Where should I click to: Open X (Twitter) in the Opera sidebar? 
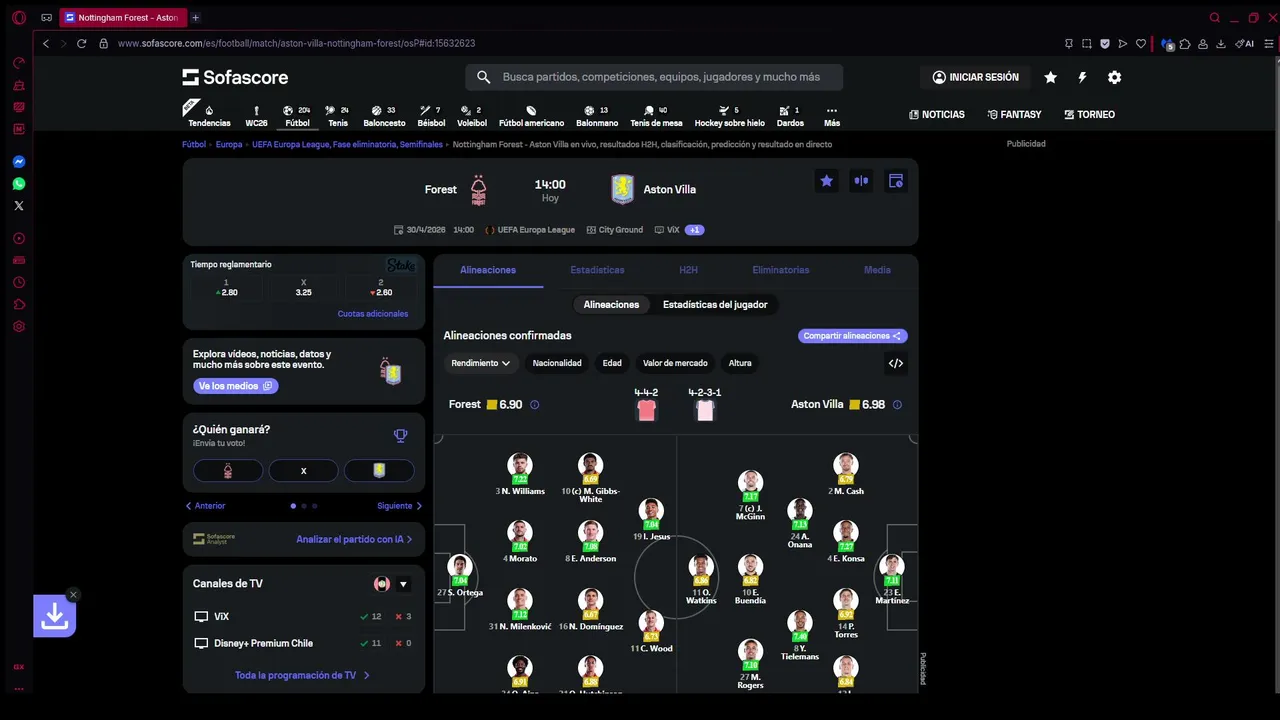tap(18, 206)
